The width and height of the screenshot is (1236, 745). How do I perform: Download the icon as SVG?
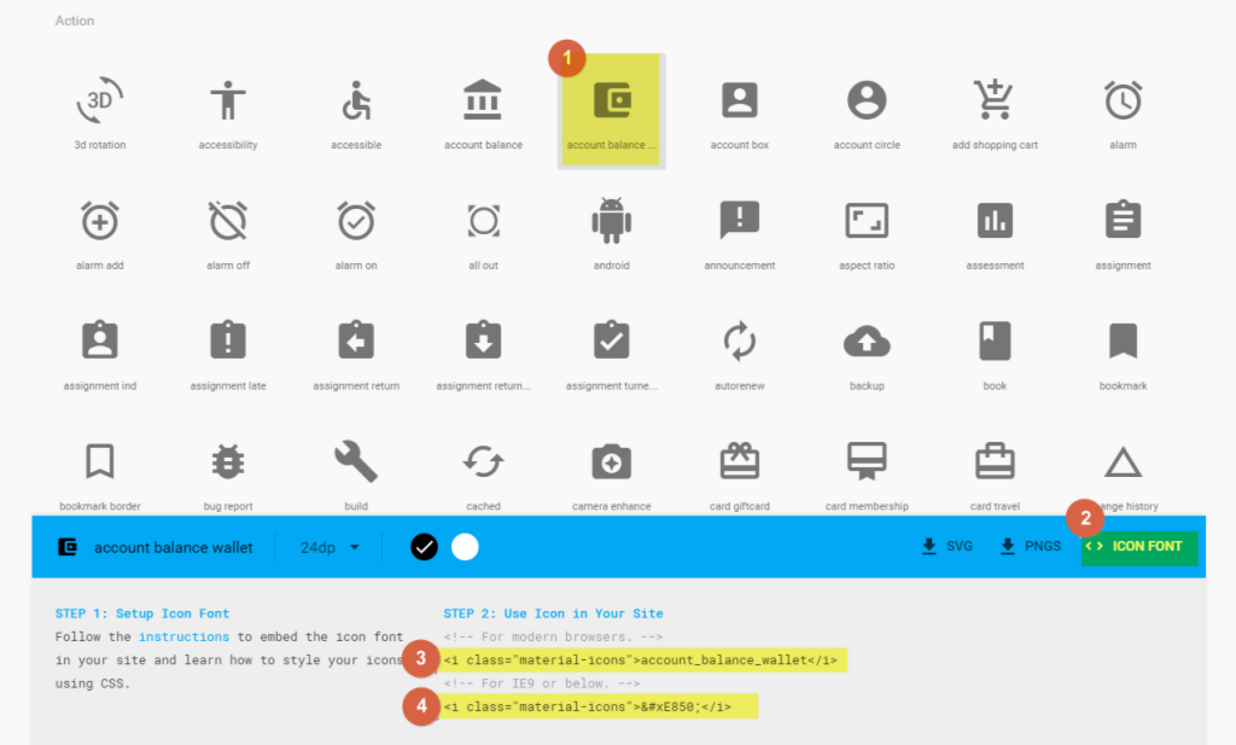tap(947, 546)
